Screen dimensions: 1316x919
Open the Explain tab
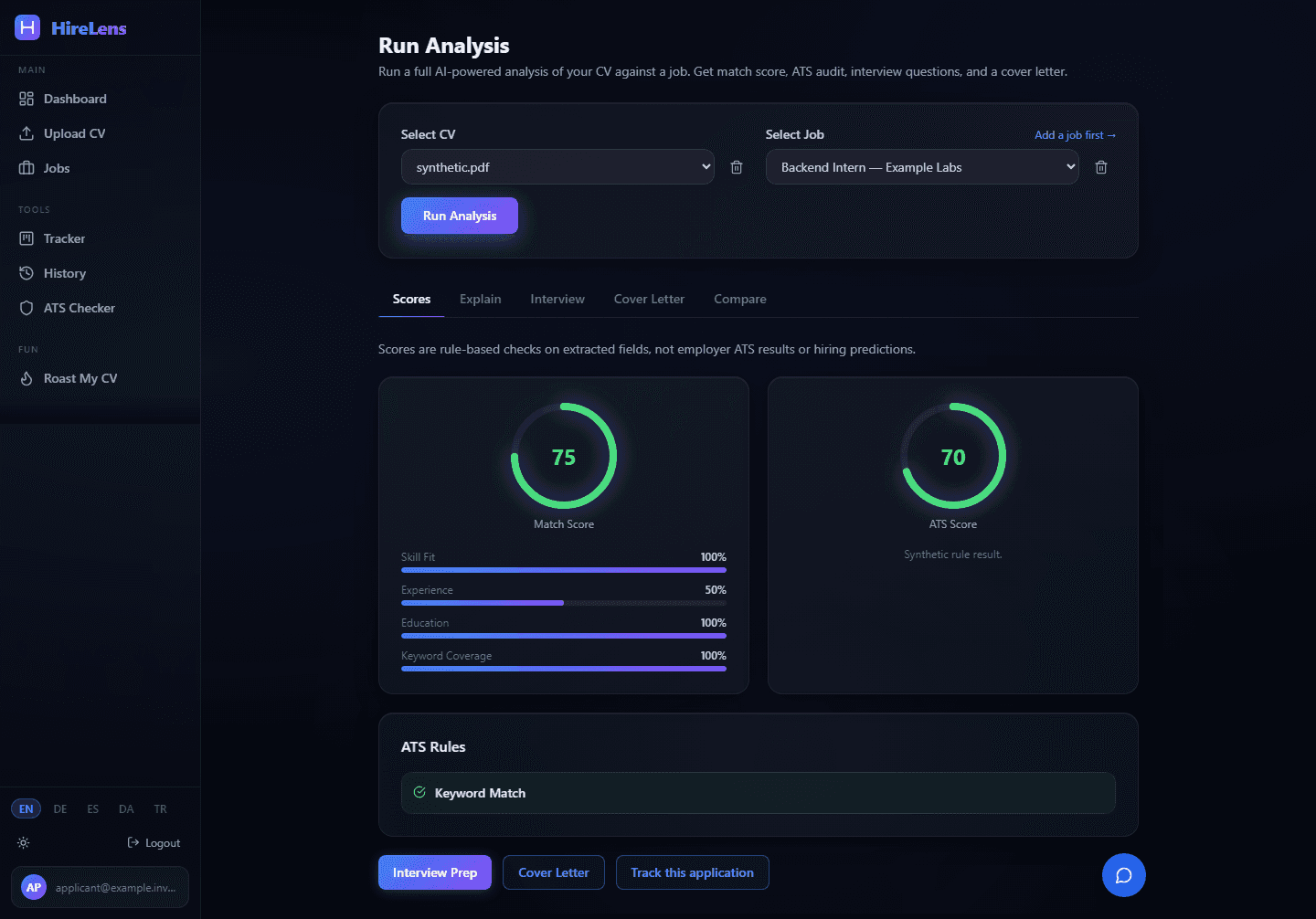click(481, 299)
